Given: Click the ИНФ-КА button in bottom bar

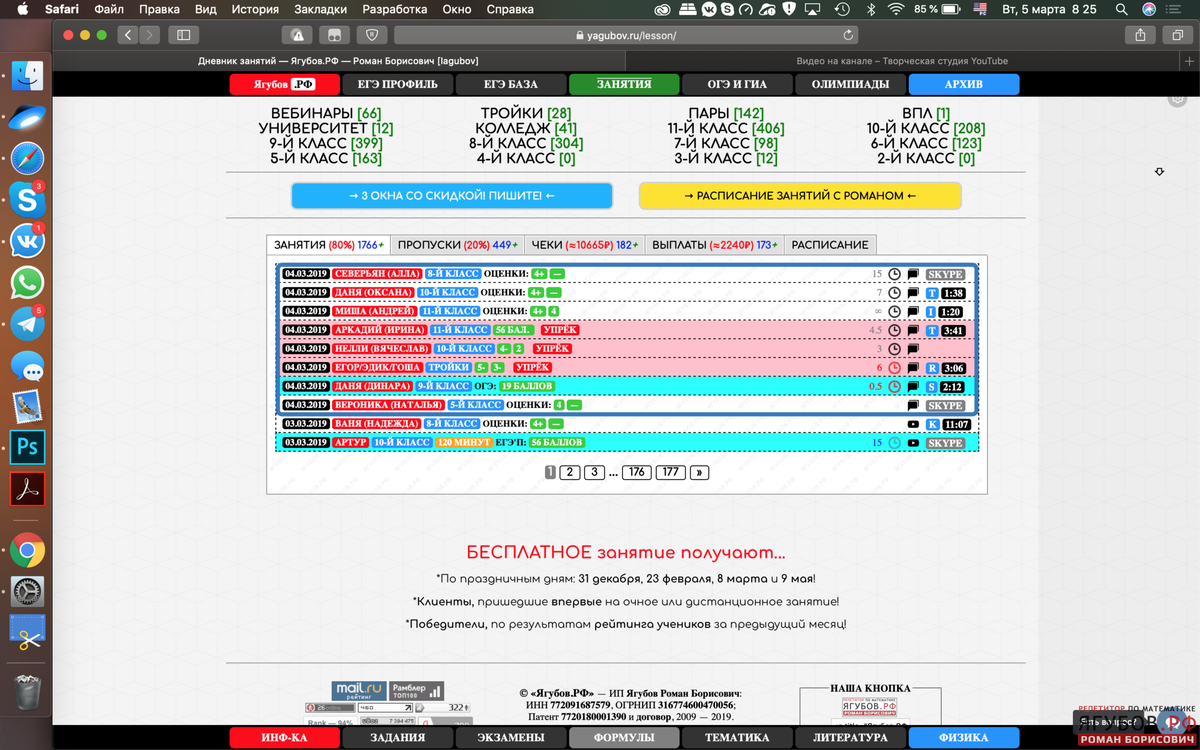Looking at the screenshot, I should point(284,738).
